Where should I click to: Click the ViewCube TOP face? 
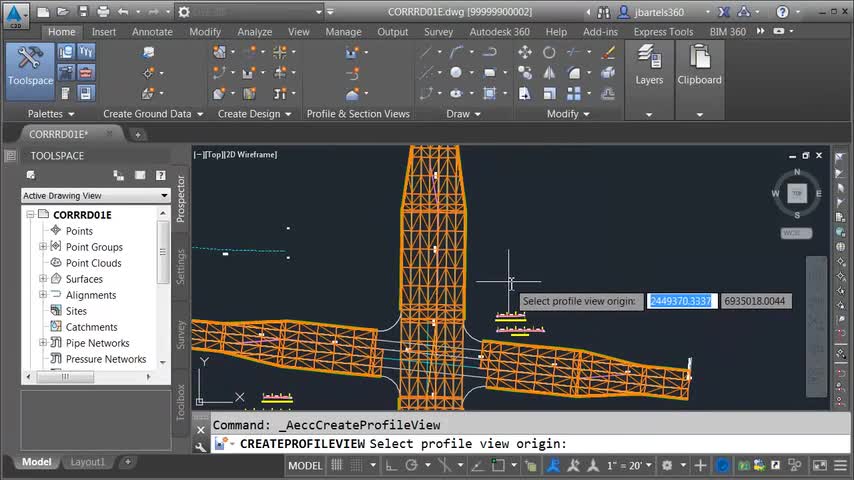[x=796, y=193]
